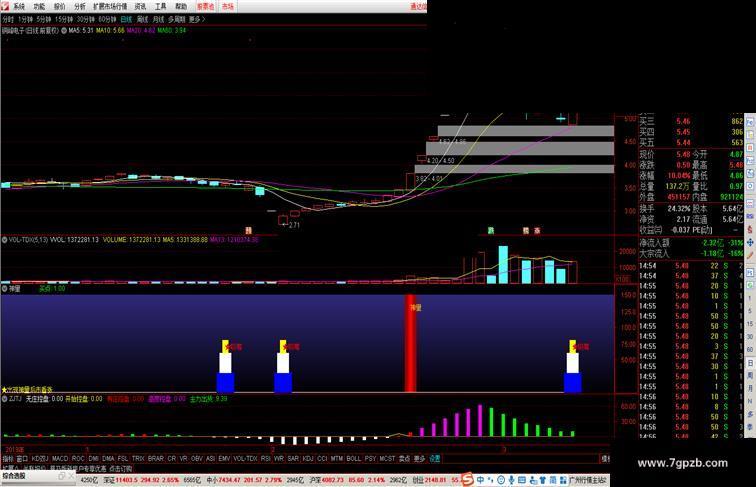Open the 帮助 menu
Image resolution: width=756 pixels, height=487 pixels.
(181, 6)
